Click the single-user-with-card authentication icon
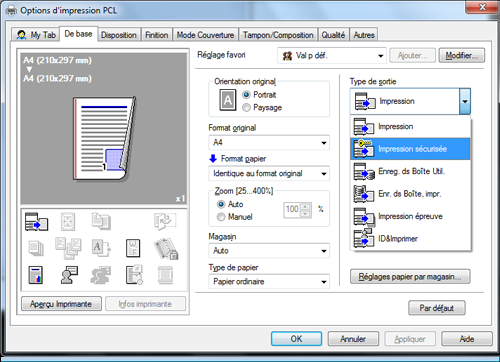 click(x=69, y=275)
